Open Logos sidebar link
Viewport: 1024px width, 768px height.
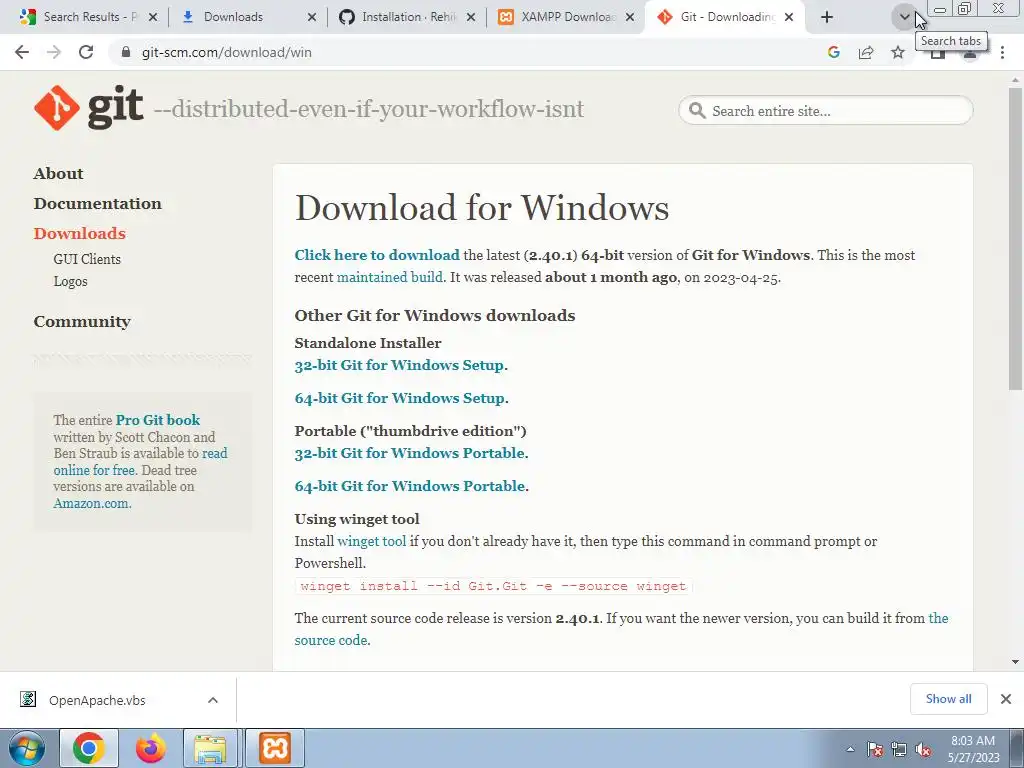click(x=71, y=281)
